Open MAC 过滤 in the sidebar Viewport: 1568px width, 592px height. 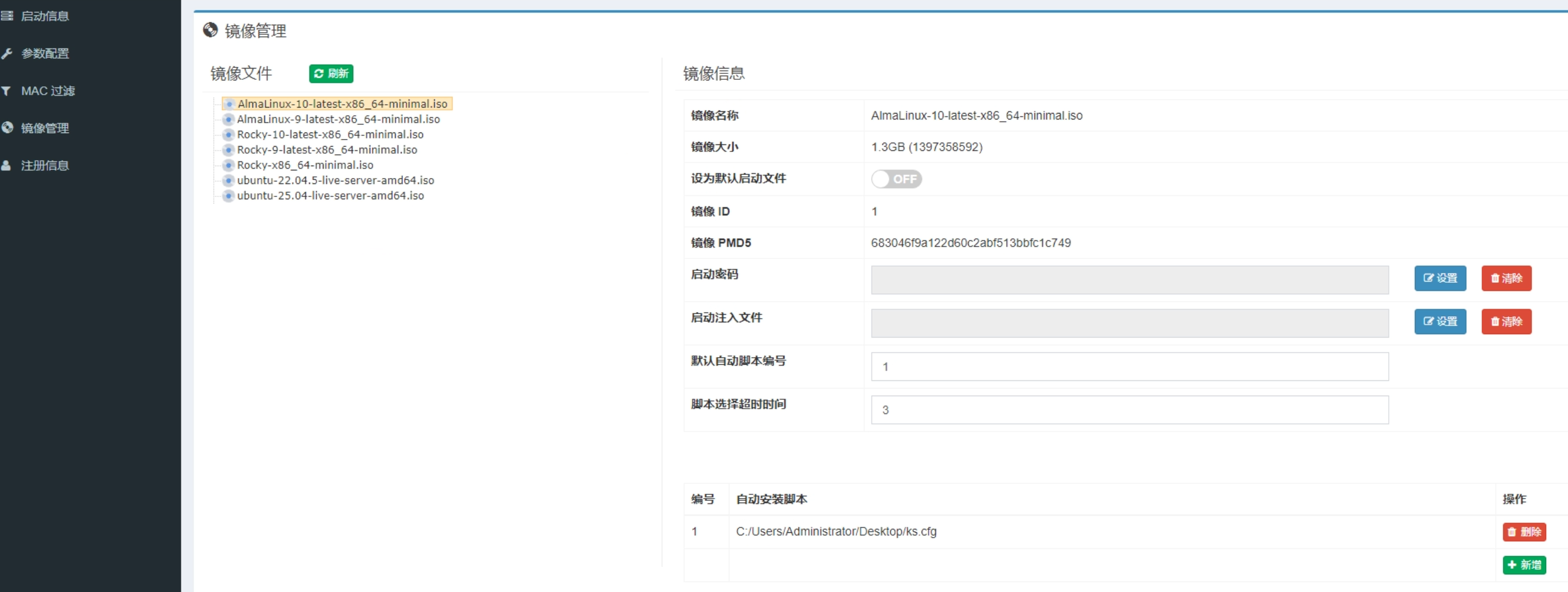click(47, 90)
